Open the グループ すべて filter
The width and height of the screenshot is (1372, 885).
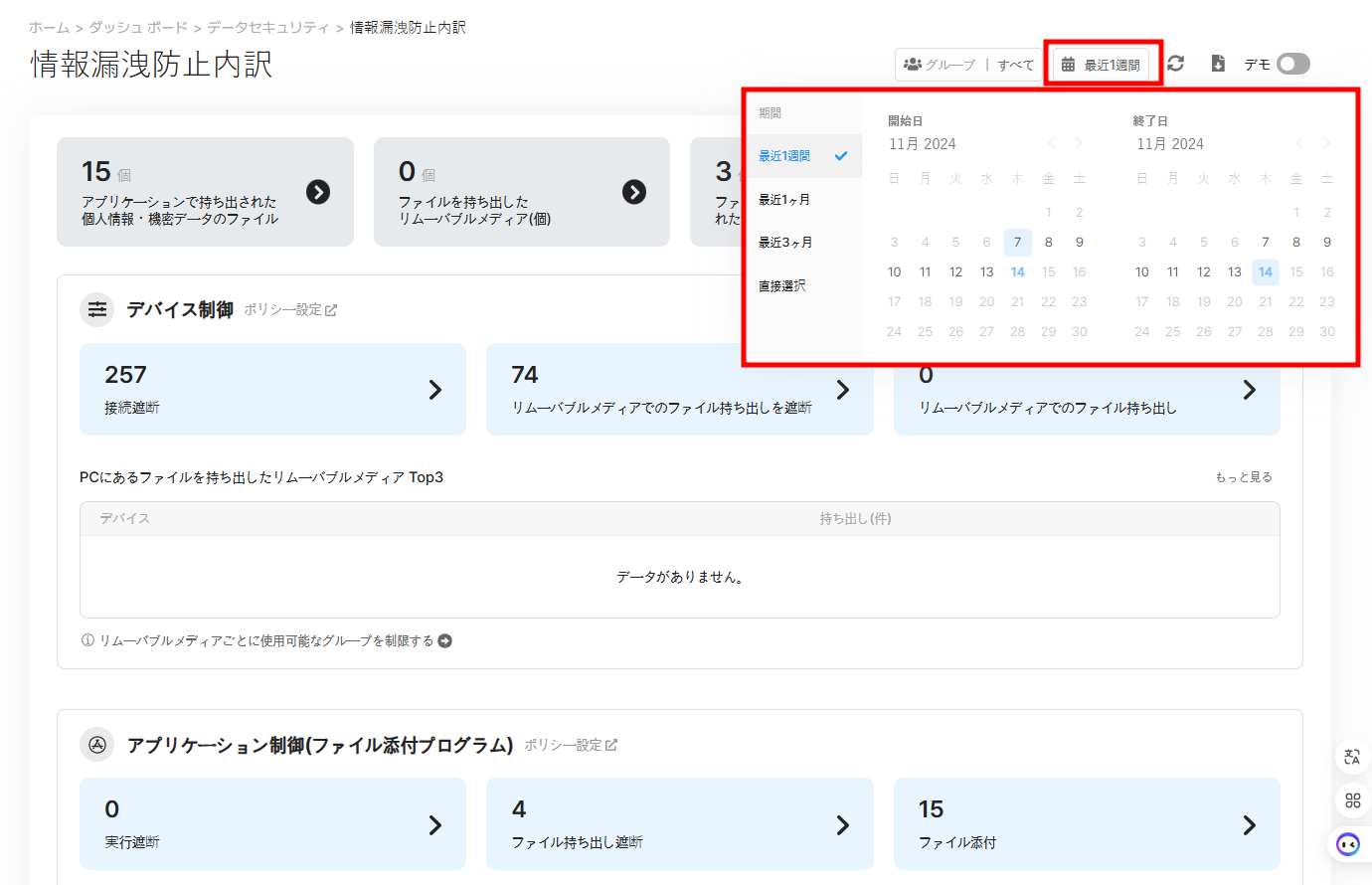tap(968, 65)
